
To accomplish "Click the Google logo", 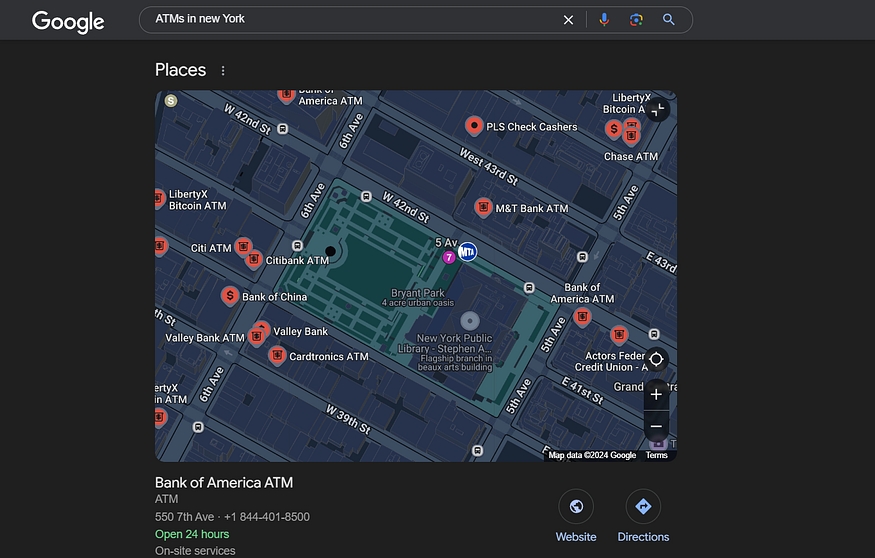I will click(68, 21).
